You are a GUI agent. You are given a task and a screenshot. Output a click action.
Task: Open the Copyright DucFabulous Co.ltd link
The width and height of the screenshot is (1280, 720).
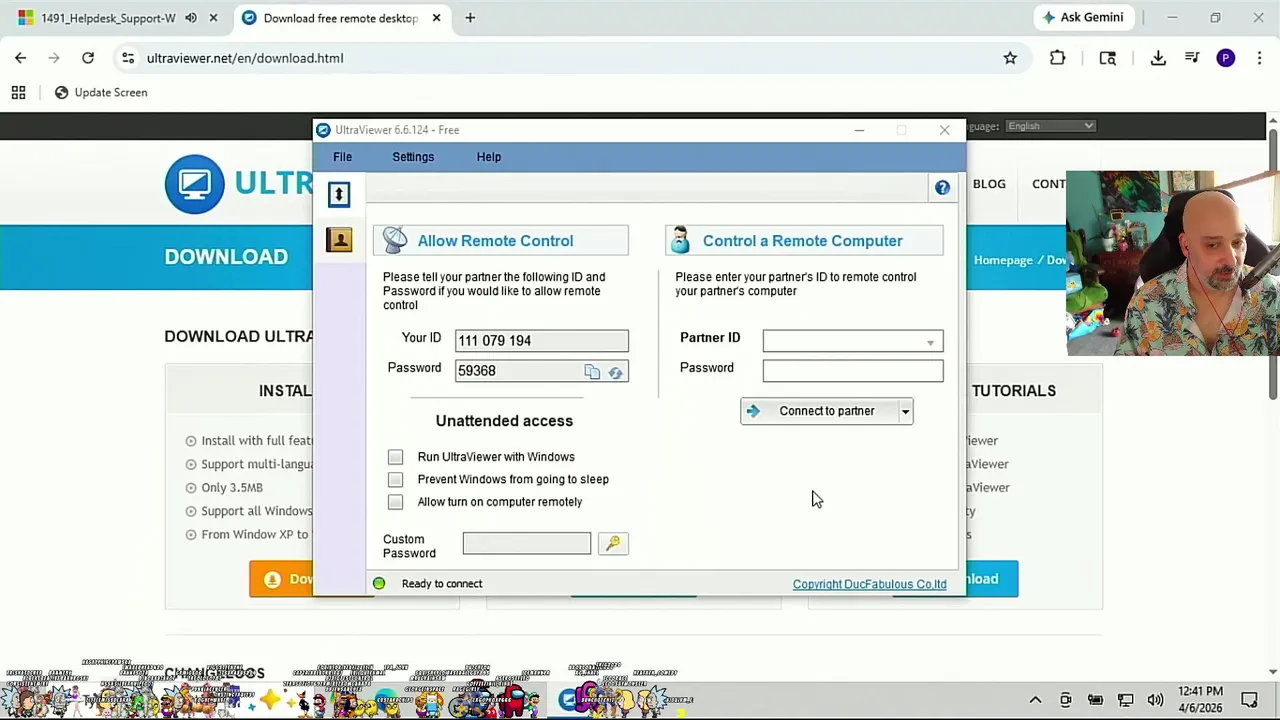(870, 584)
